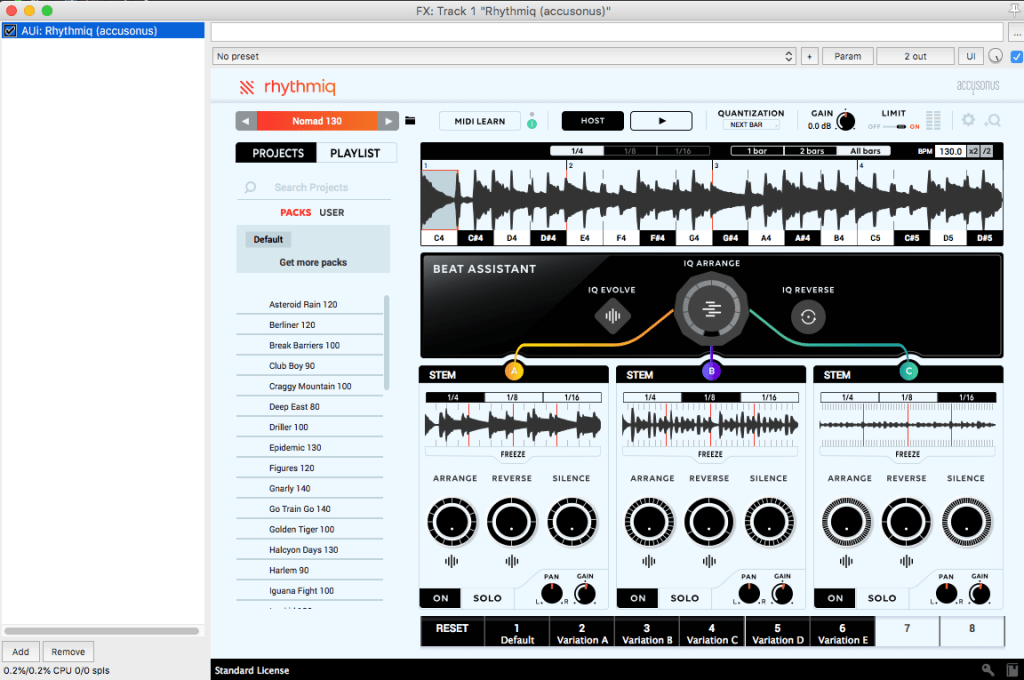Viewport: 1024px width, 680px height.
Task: Click the IQ Reverse icon
Action: pyautogui.click(x=808, y=317)
